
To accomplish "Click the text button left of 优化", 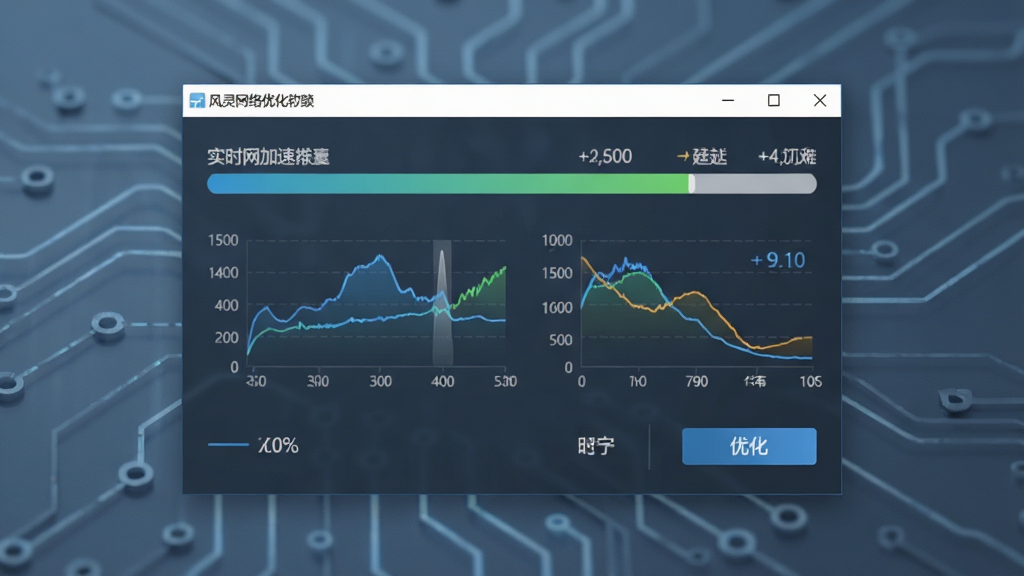I will tap(596, 446).
